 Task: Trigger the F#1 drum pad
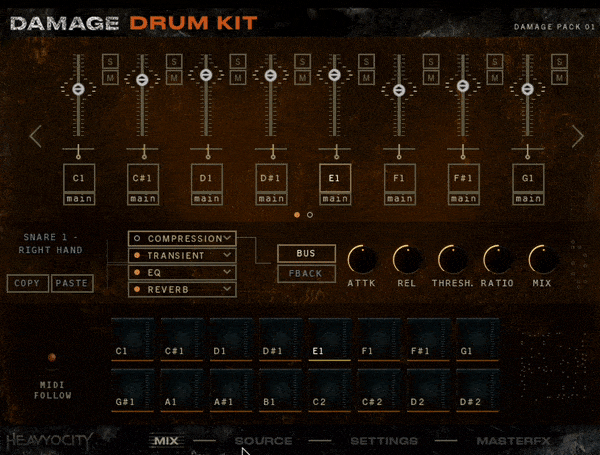pos(428,339)
